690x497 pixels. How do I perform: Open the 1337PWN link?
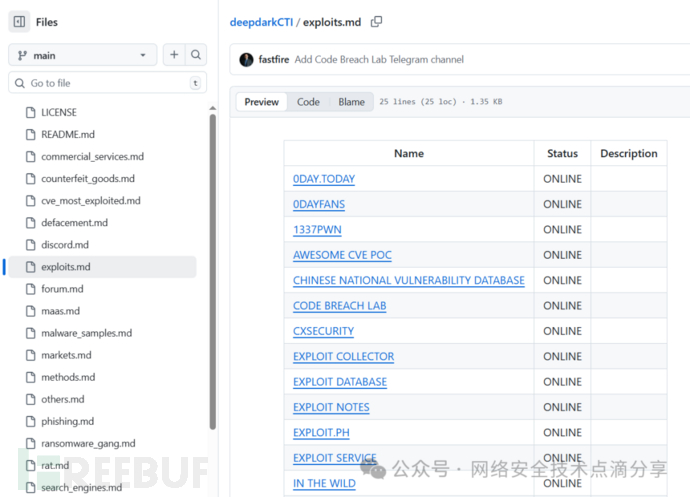click(x=317, y=229)
